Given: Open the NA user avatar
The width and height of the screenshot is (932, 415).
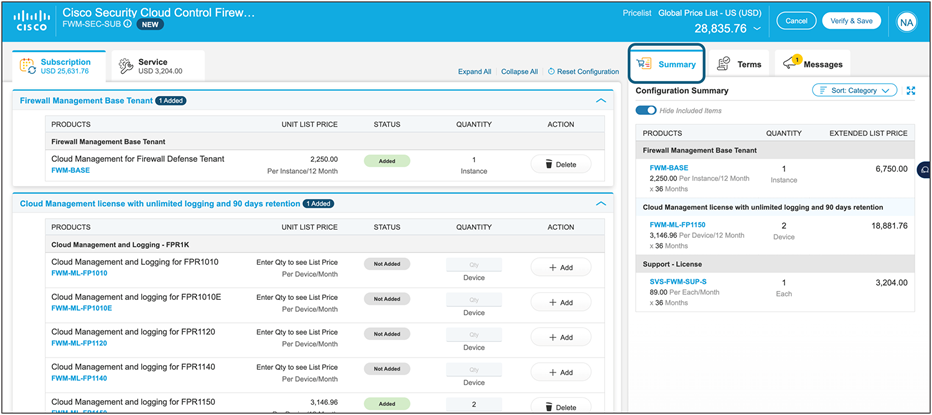Looking at the screenshot, I should pos(906,22).
